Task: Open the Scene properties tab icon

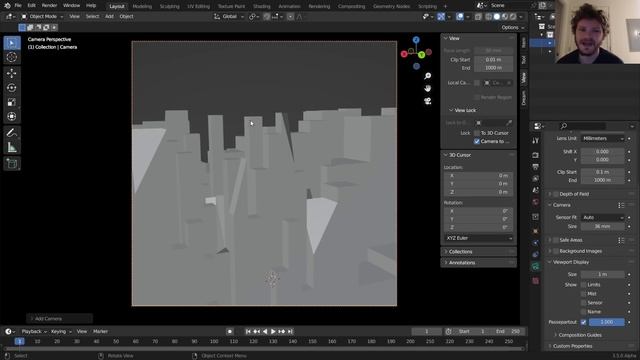Action: 536,190
